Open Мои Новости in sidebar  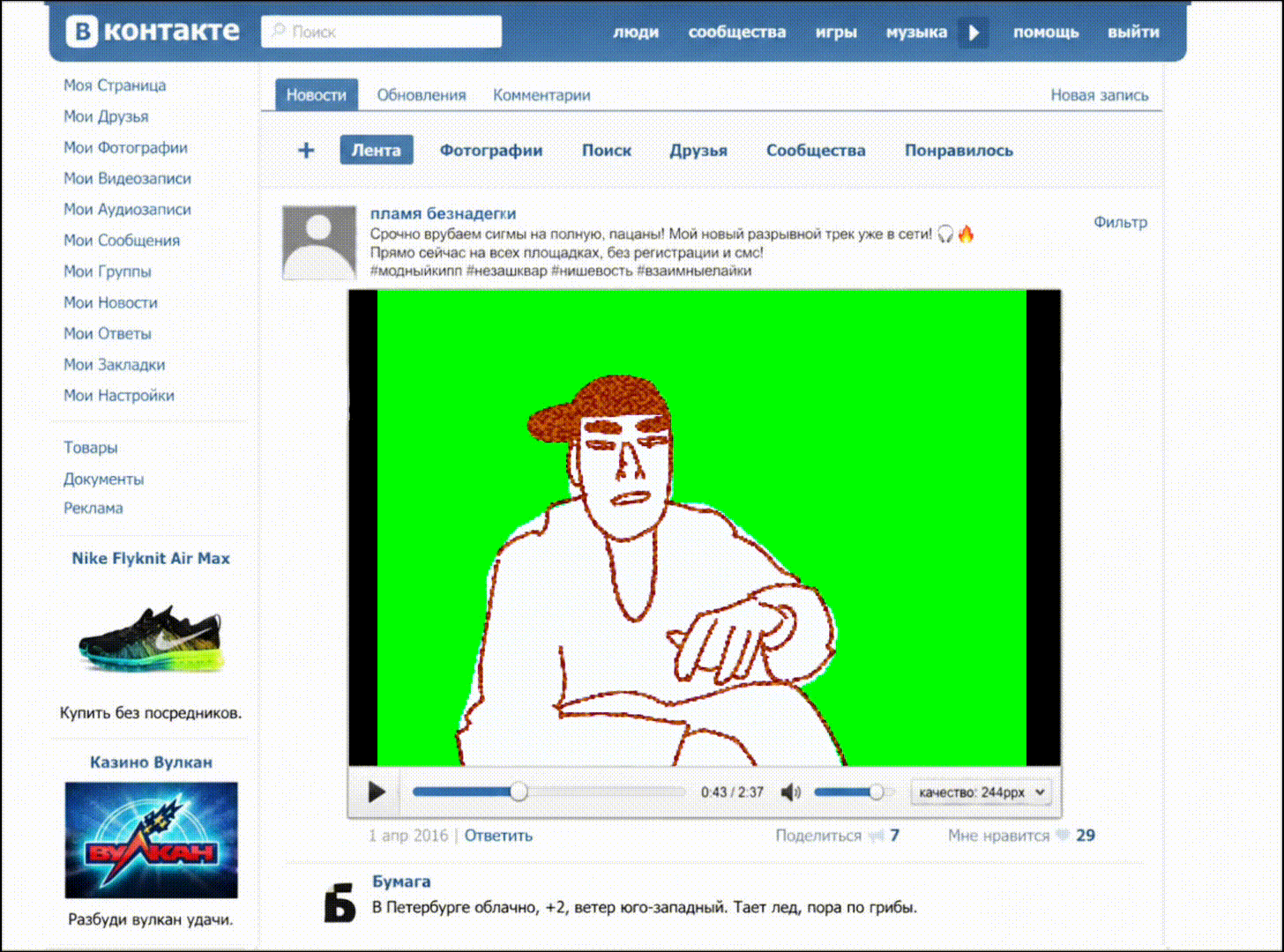pos(110,302)
